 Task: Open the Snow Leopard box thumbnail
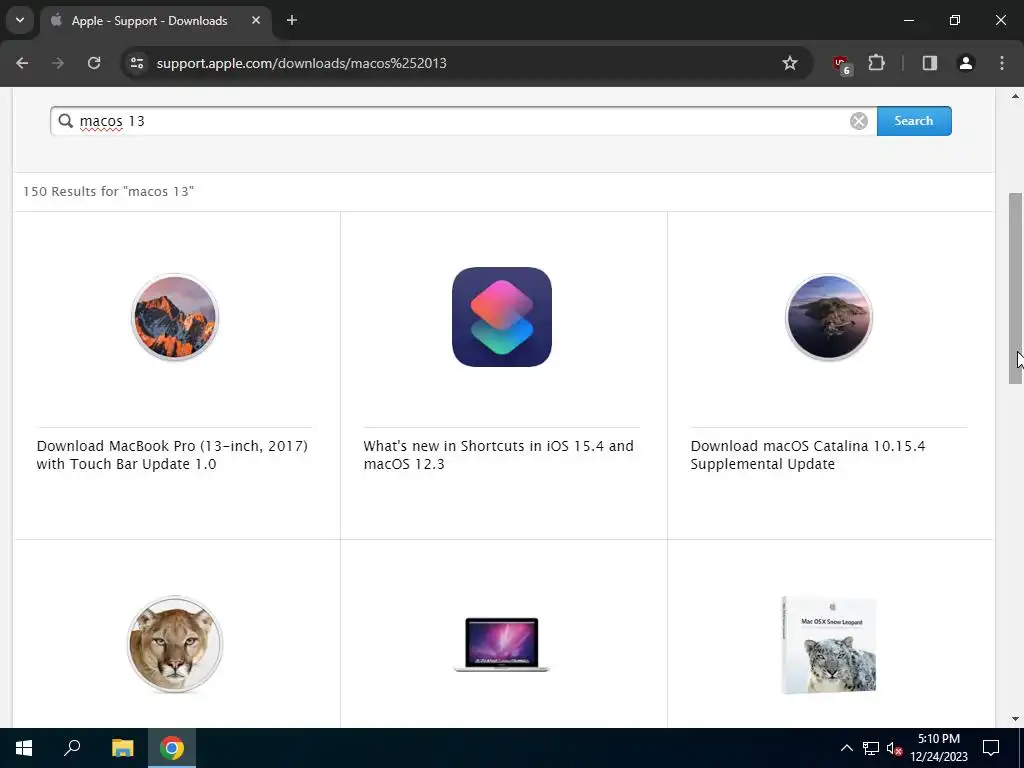829,645
